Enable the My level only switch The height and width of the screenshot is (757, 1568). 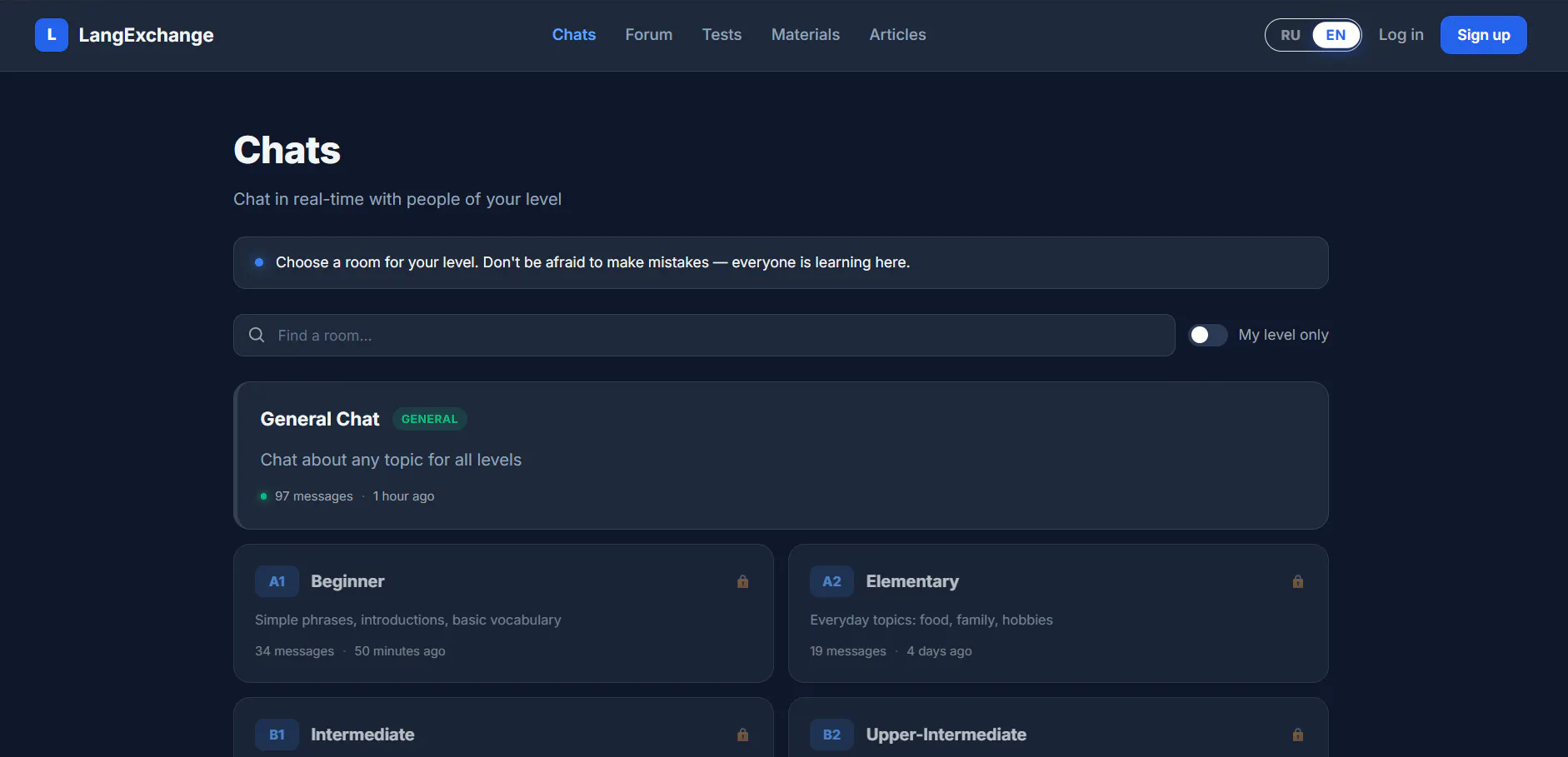pyautogui.click(x=1208, y=335)
